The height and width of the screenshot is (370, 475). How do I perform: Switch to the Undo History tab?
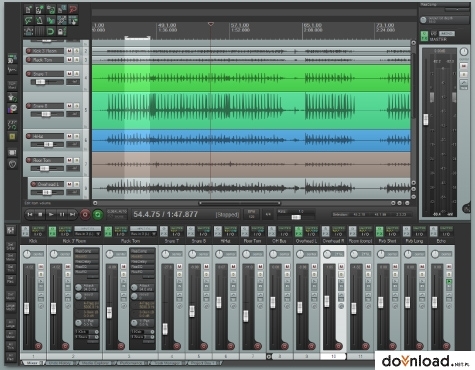(60, 363)
